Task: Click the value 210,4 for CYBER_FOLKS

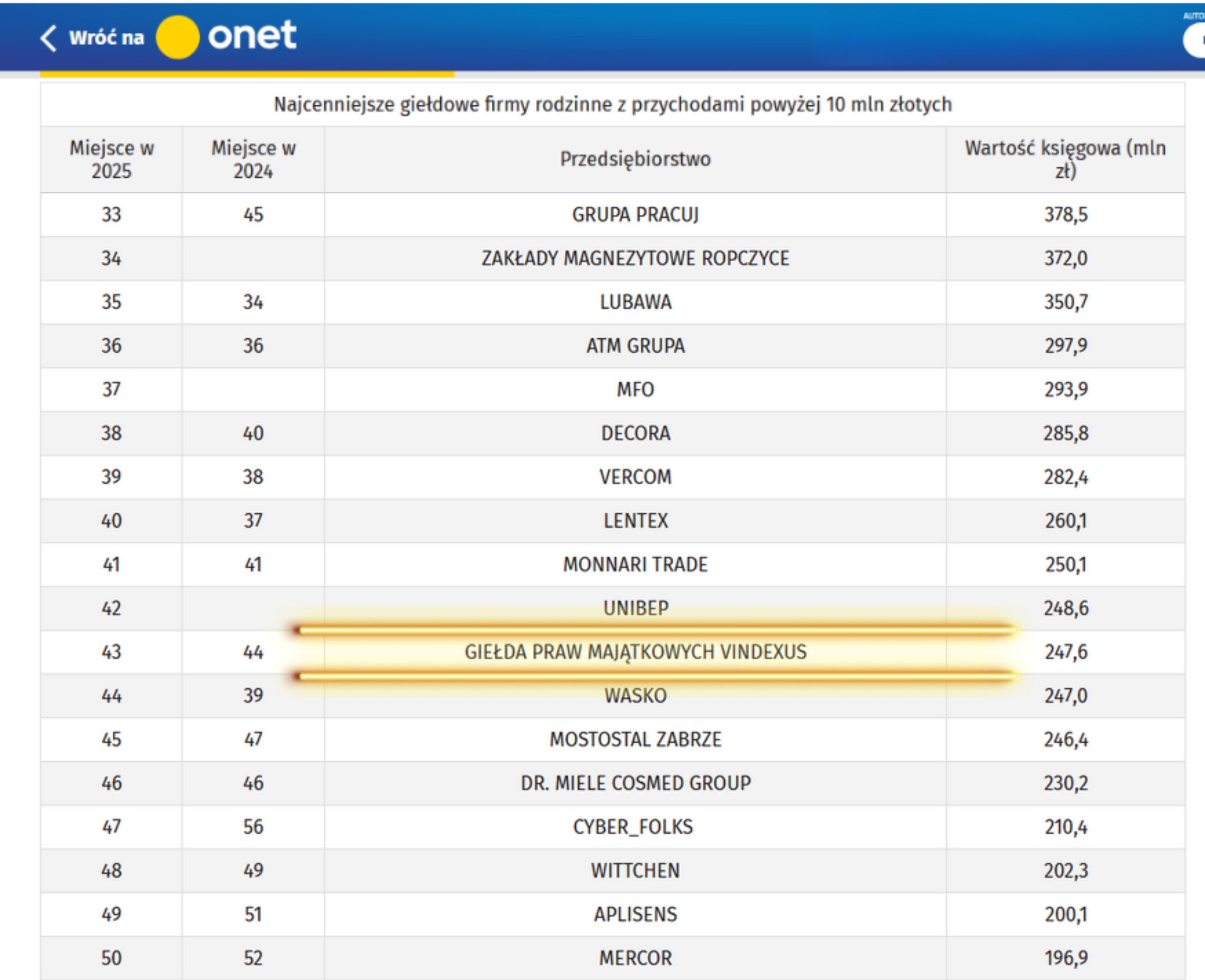Action: tap(1065, 827)
